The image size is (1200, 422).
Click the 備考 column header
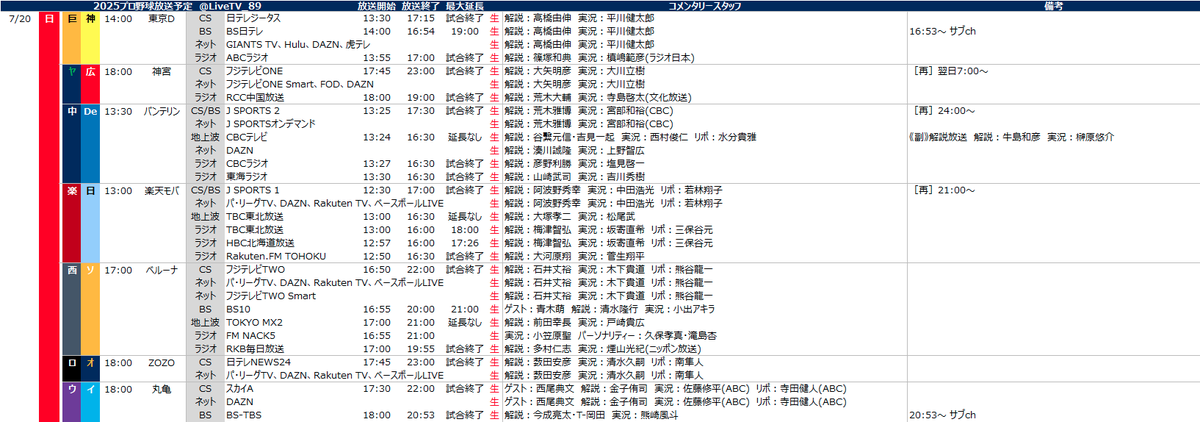[x=1053, y=6]
